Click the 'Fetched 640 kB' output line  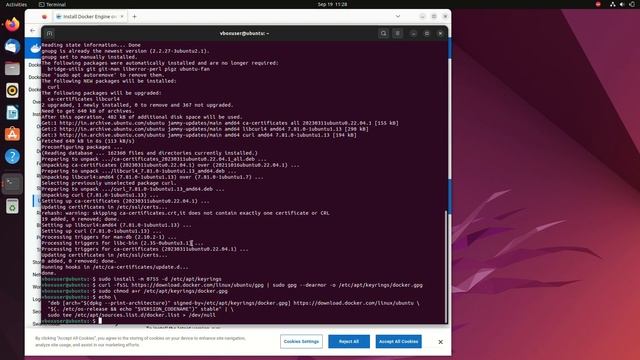88,141
